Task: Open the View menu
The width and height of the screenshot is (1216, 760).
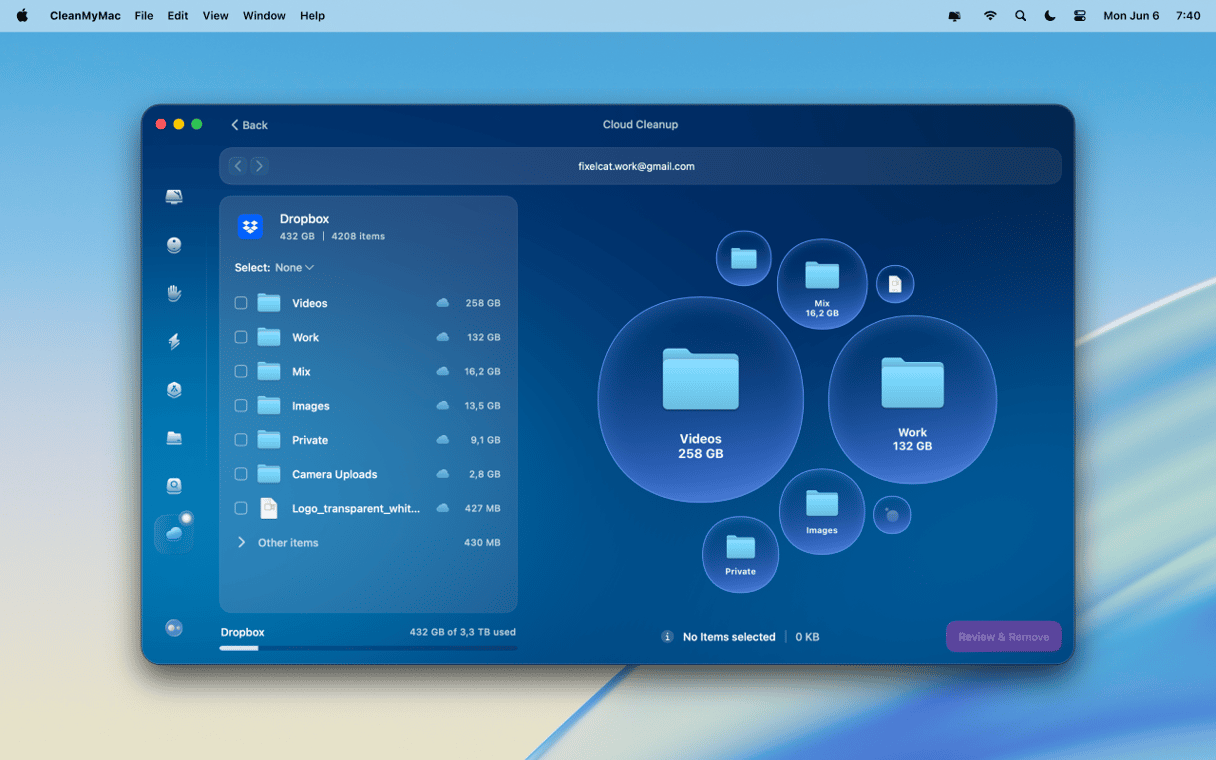Action: tap(215, 16)
